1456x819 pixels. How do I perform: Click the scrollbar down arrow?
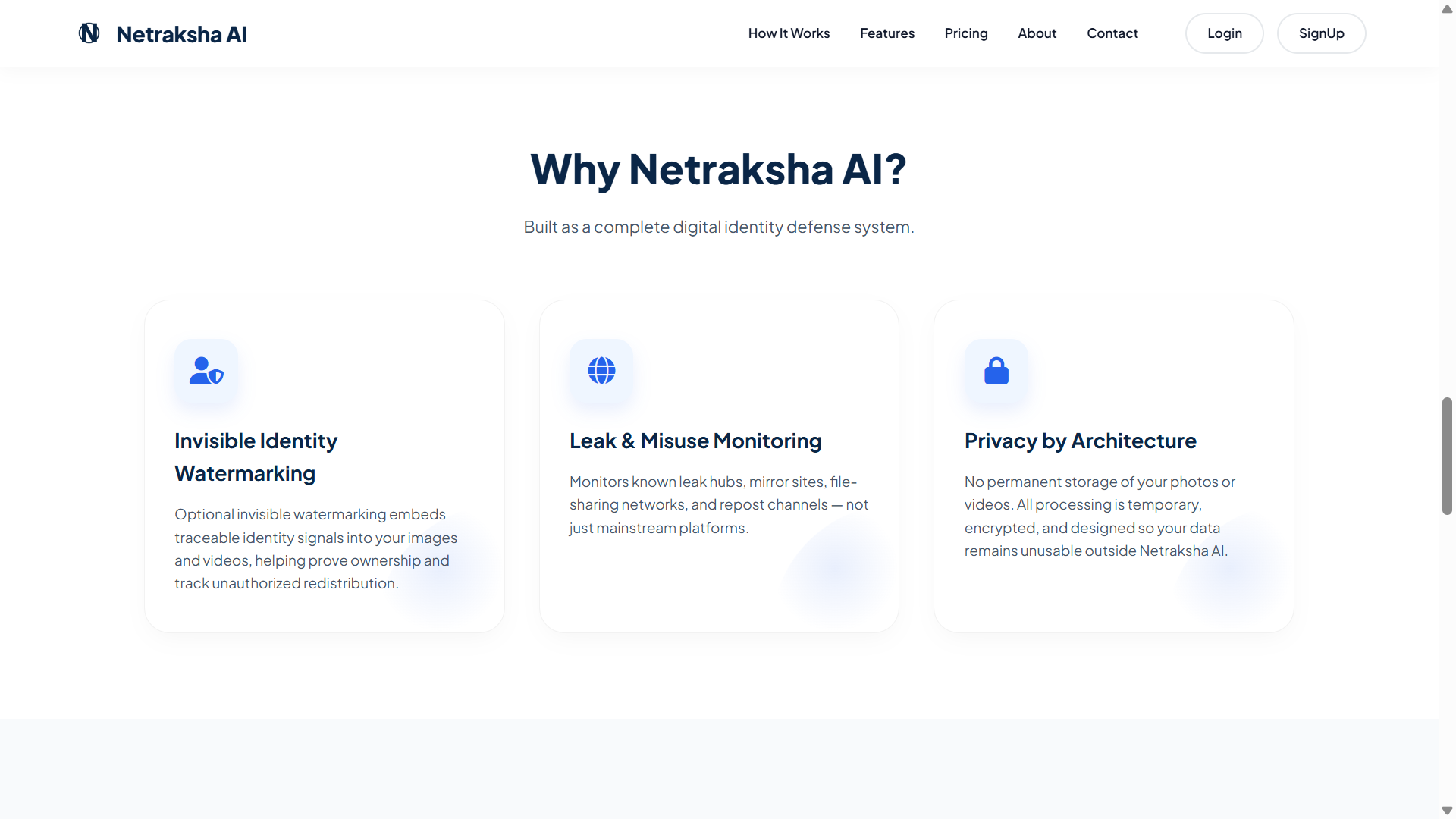click(x=1447, y=811)
